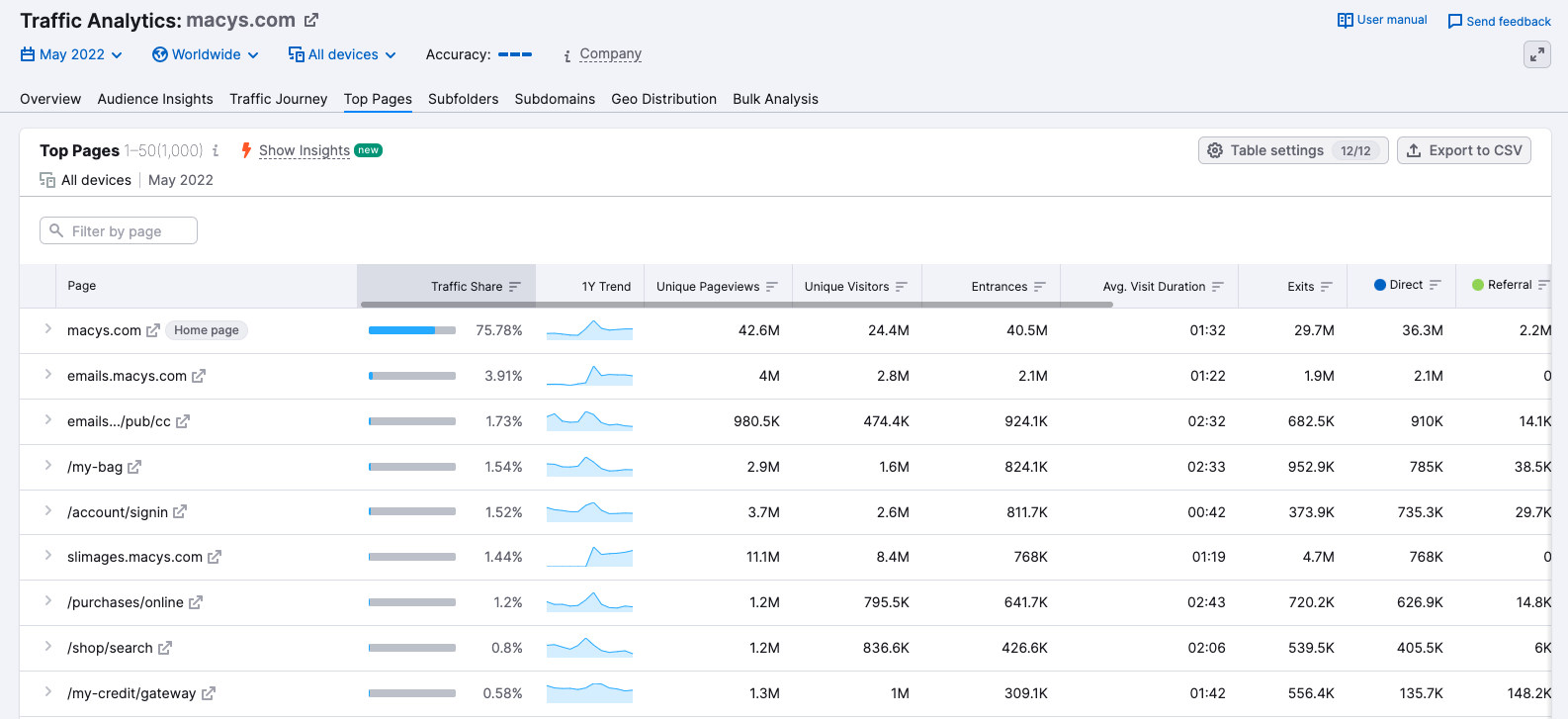1568x719 pixels.
Task: Open Table settings button
Action: coord(1293,150)
